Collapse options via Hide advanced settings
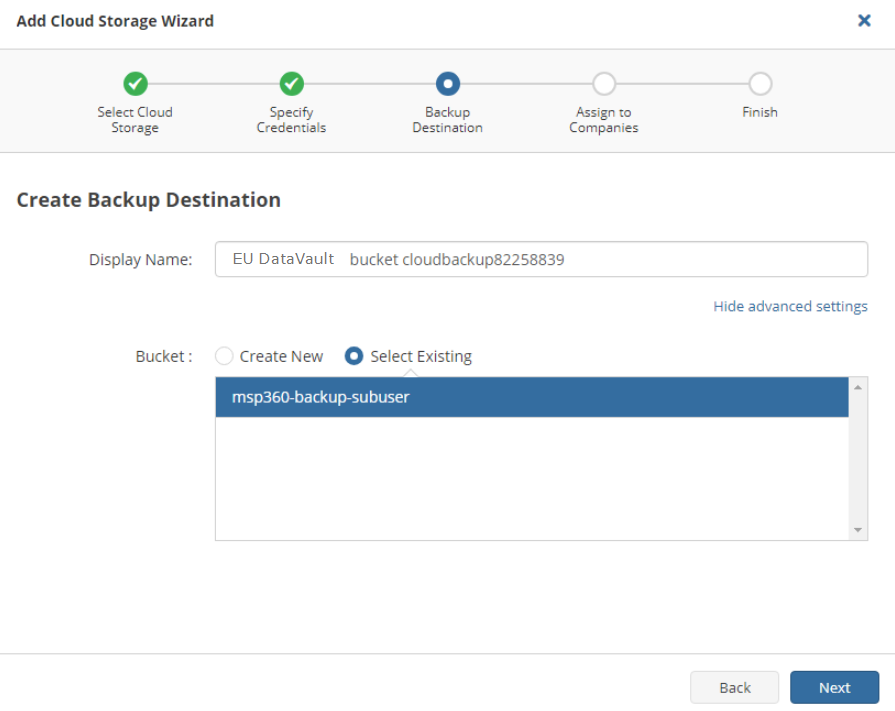 tap(790, 306)
